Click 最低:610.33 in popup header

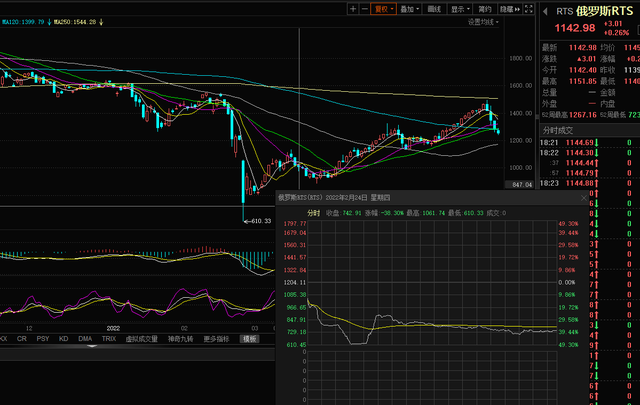466,213
